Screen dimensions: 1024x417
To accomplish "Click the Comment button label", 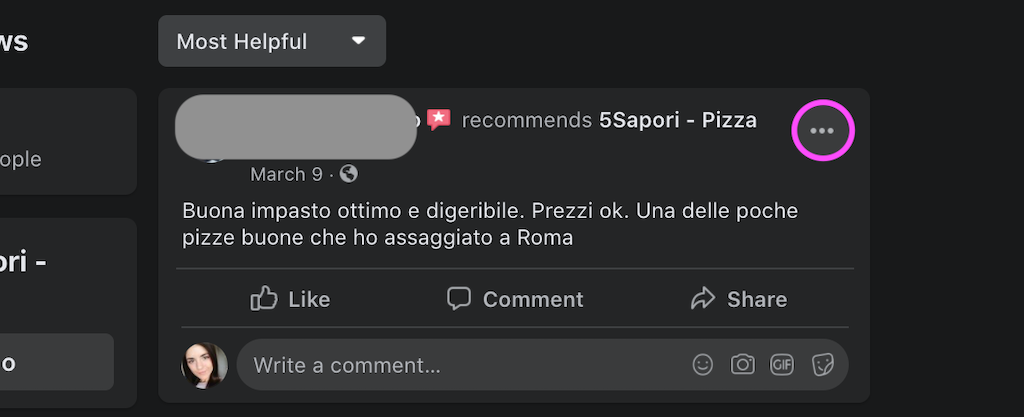I will click(x=533, y=300).
